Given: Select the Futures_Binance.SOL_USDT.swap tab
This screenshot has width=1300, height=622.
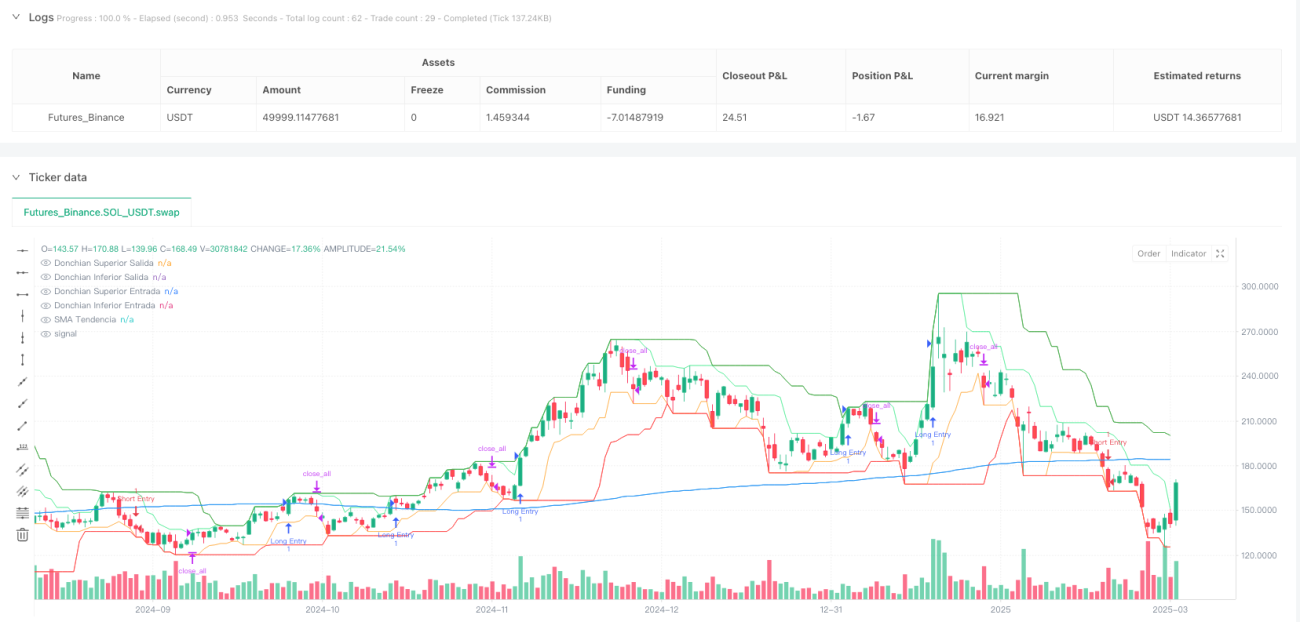Looking at the screenshot, I should [101, 213].
